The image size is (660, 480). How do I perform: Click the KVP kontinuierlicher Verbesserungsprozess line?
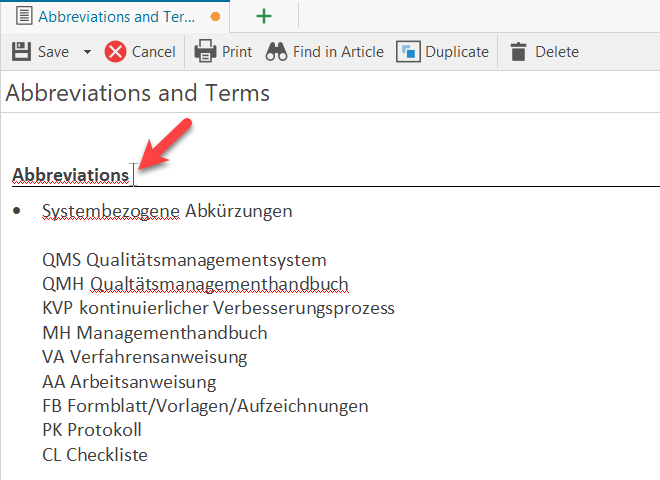(x=218, y=308)
